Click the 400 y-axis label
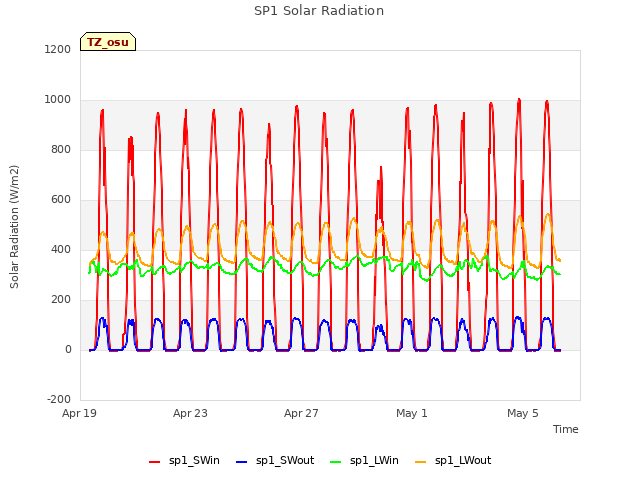640x480 pixels. (x=61, y=249)
